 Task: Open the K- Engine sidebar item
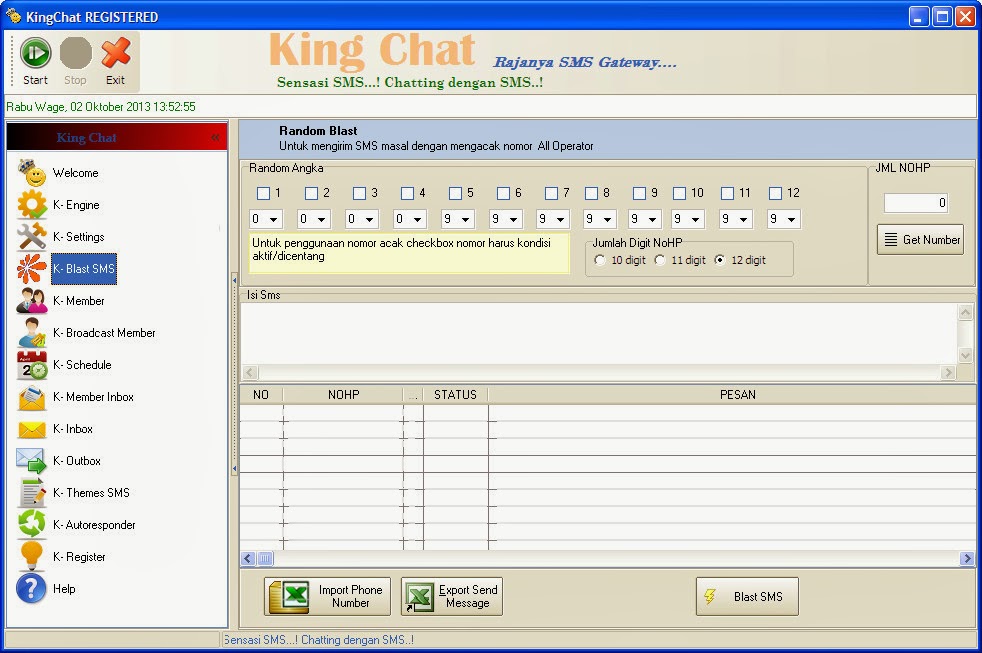(76, 205)
